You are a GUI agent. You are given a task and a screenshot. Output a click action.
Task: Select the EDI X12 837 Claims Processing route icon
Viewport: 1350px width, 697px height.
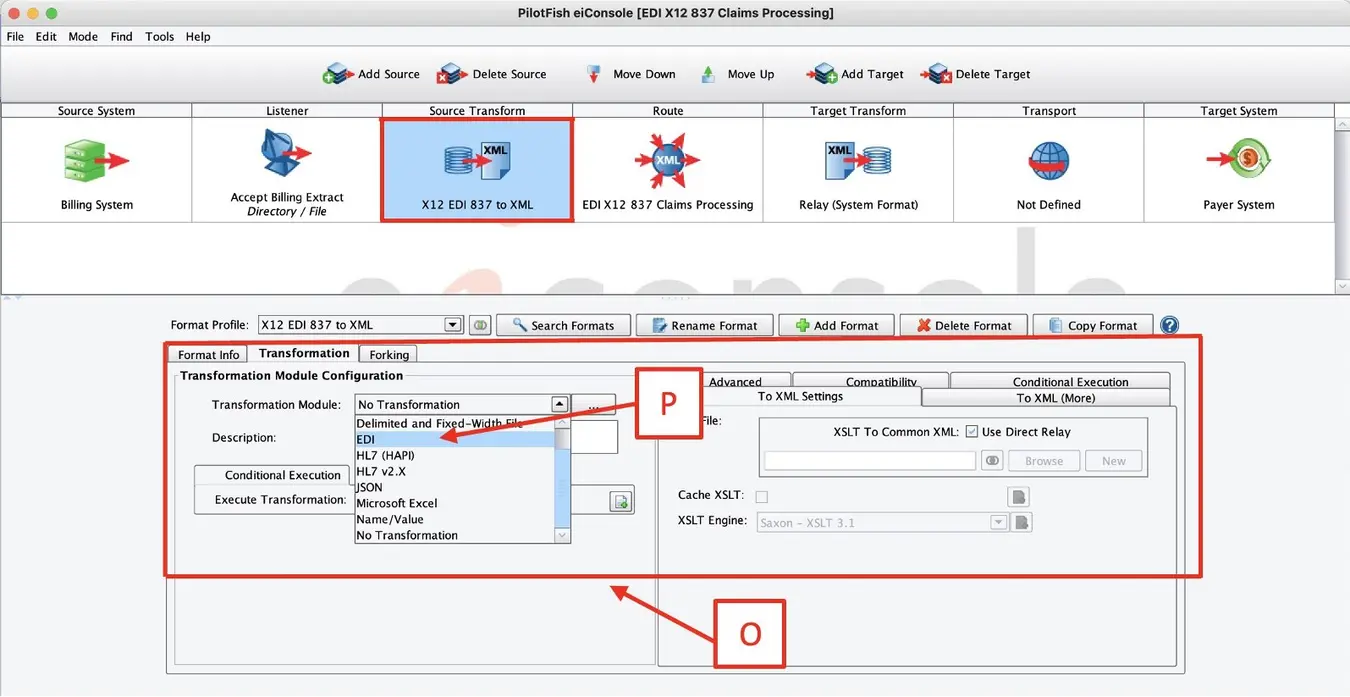pos(667,160)
